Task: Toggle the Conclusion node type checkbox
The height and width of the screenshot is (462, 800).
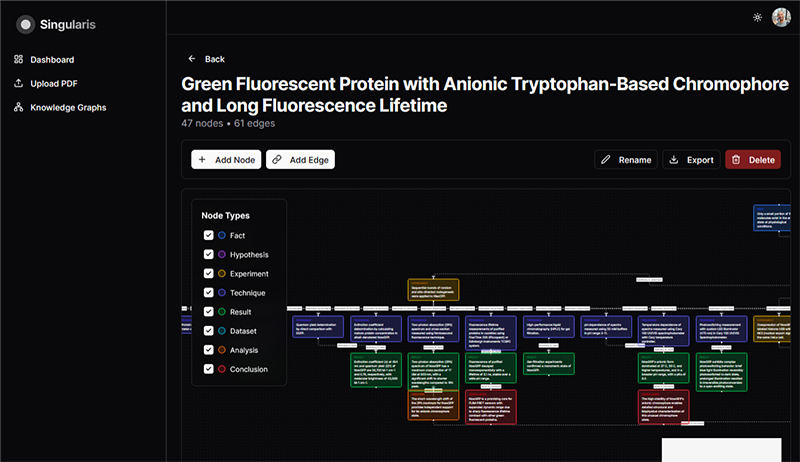Action: coord(209,369)
